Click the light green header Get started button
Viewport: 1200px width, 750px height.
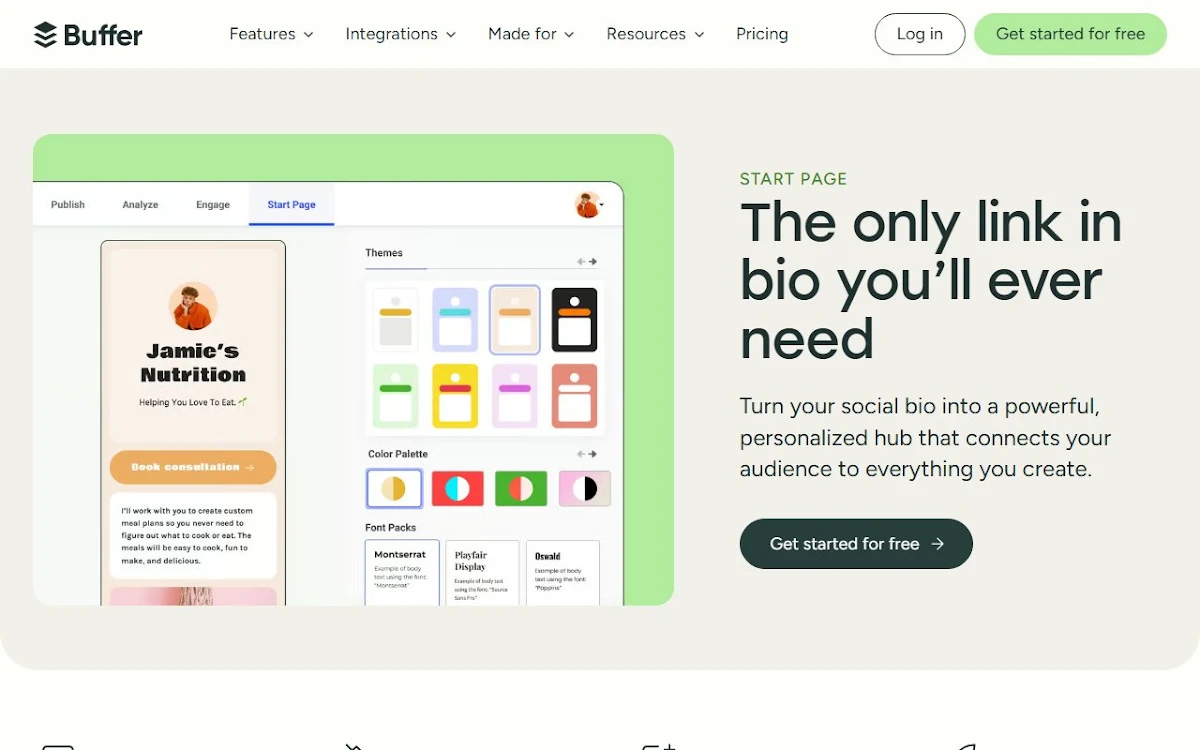(x=1070, y=34)
